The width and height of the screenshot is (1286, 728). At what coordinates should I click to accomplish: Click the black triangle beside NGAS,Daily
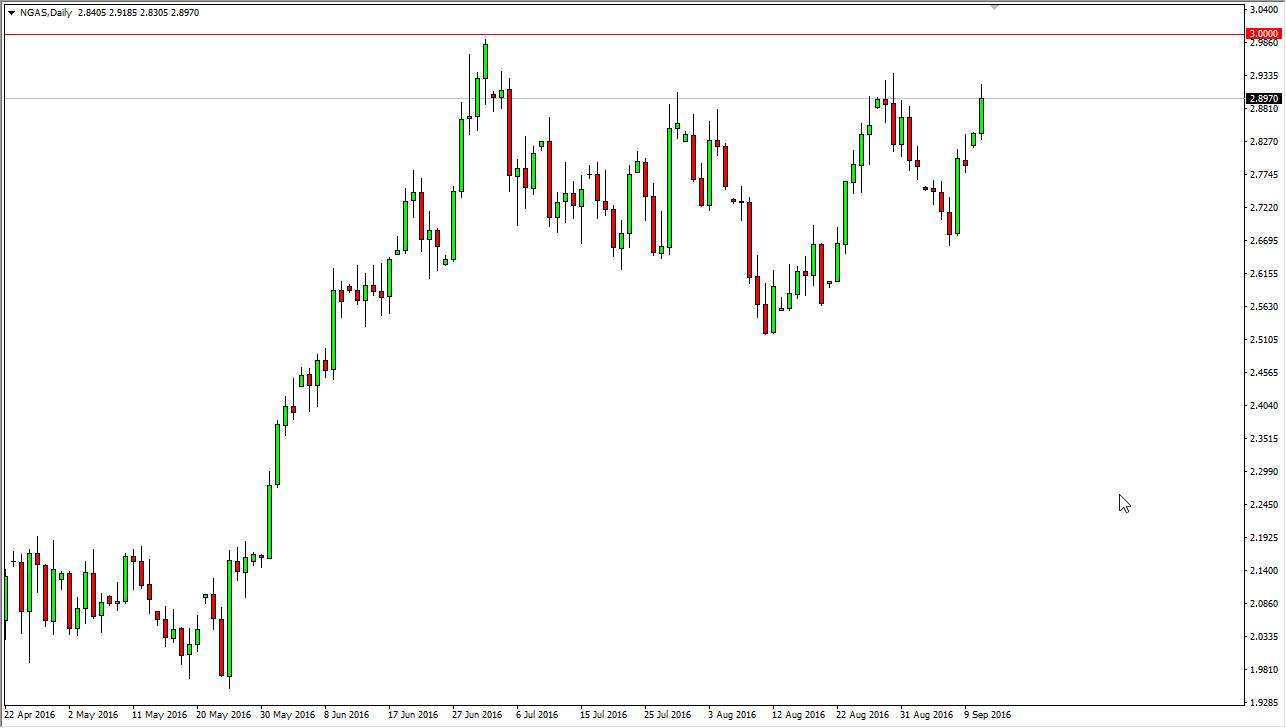click(x=11, y=13)
